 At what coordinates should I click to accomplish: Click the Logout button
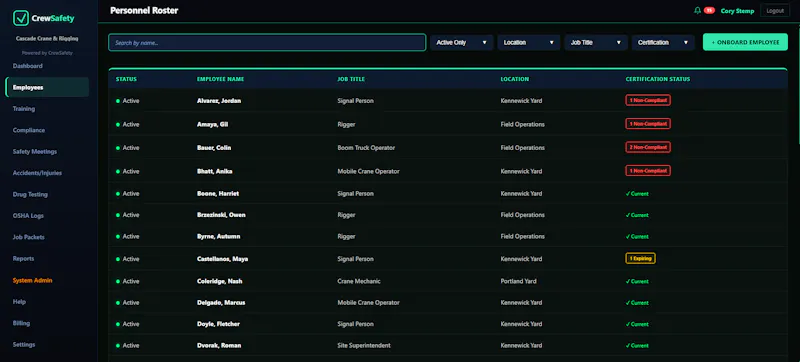[x=774, y=11]
